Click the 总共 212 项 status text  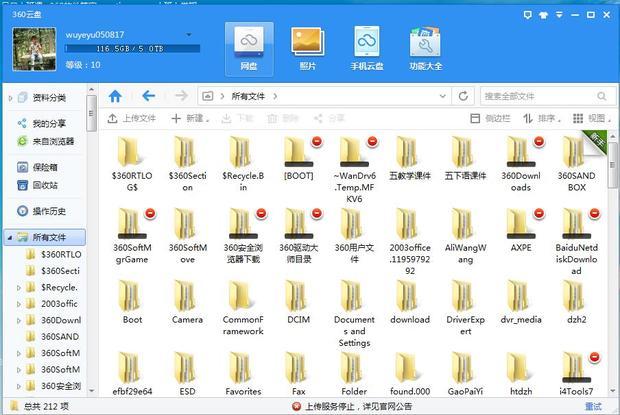pos(46,406)
